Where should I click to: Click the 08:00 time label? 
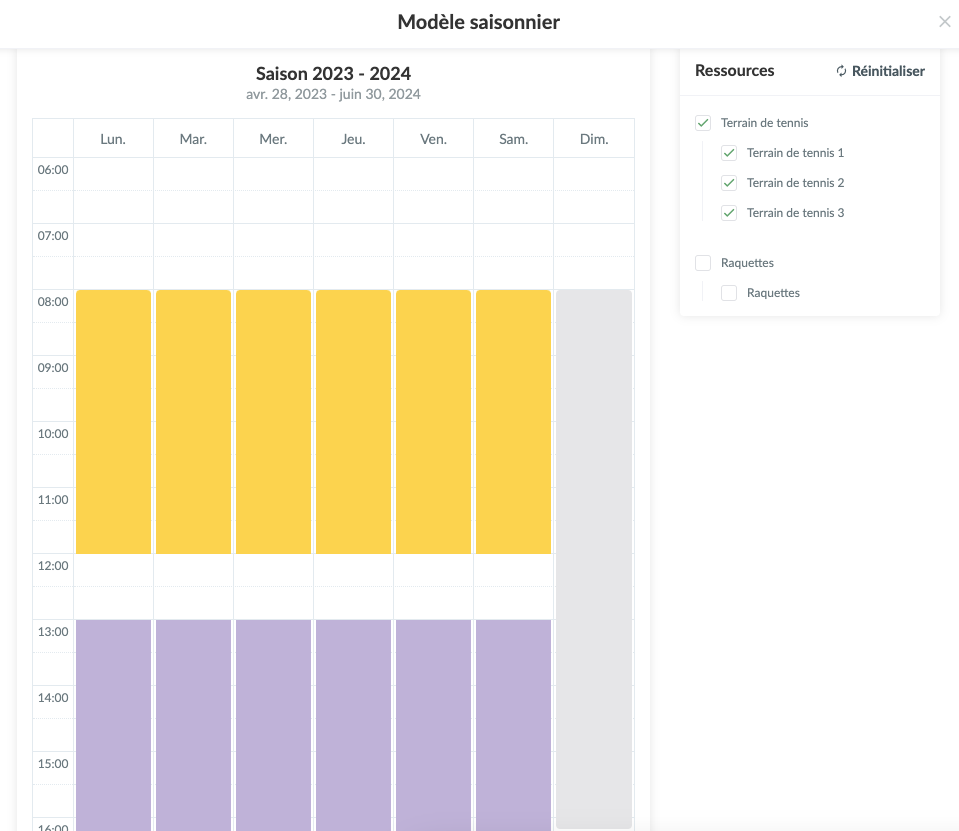(53, 302)
